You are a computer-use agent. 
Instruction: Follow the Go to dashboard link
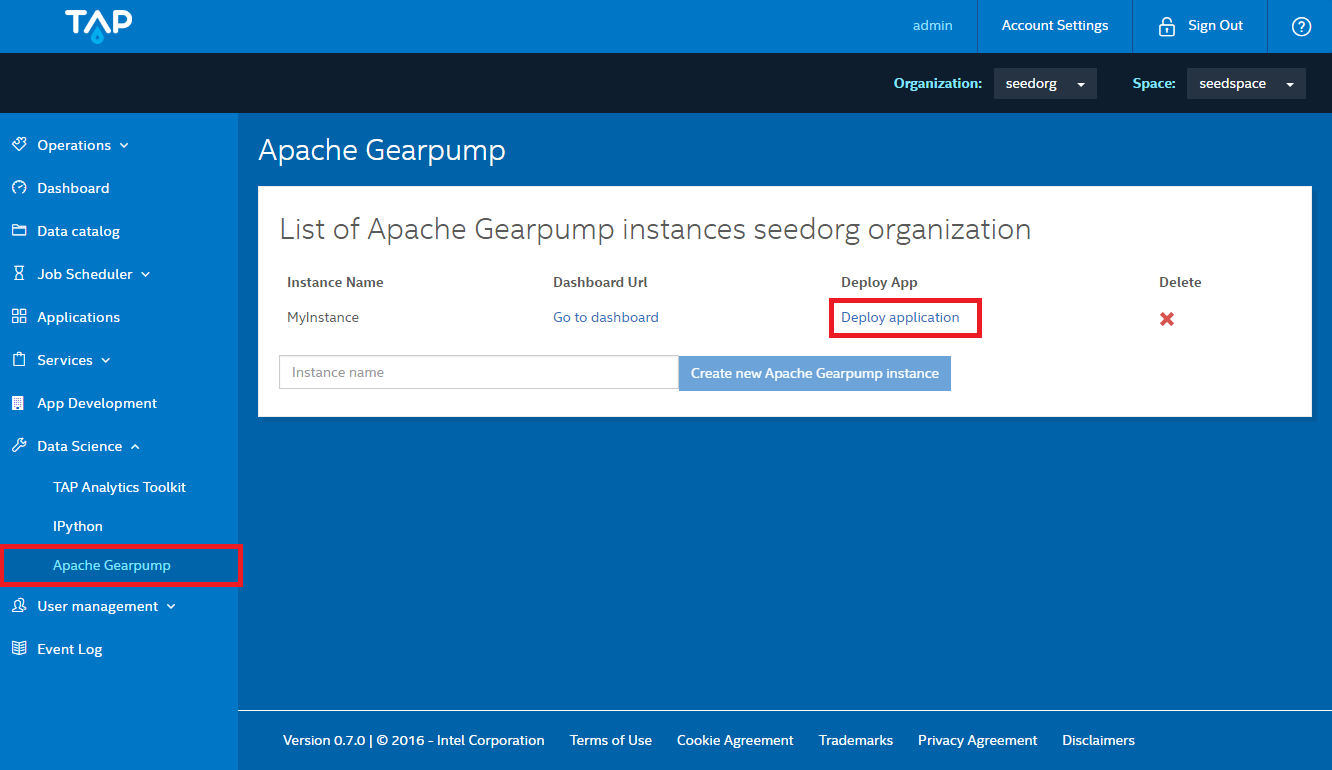pos(606,317)
